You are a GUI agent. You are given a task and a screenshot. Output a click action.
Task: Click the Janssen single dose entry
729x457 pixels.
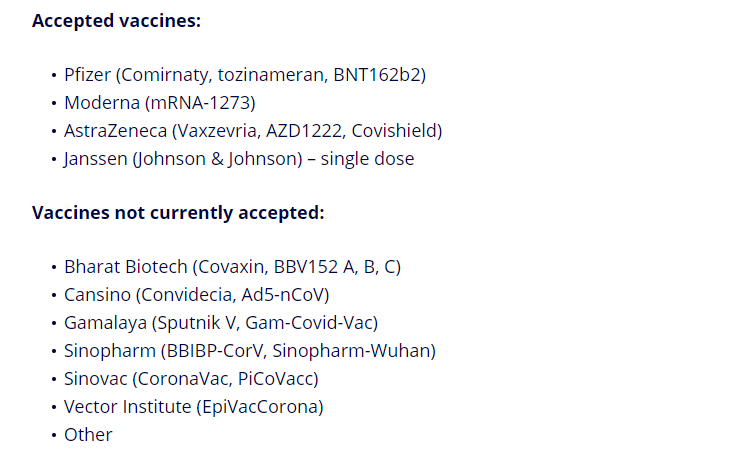click(x=239, y=159)
